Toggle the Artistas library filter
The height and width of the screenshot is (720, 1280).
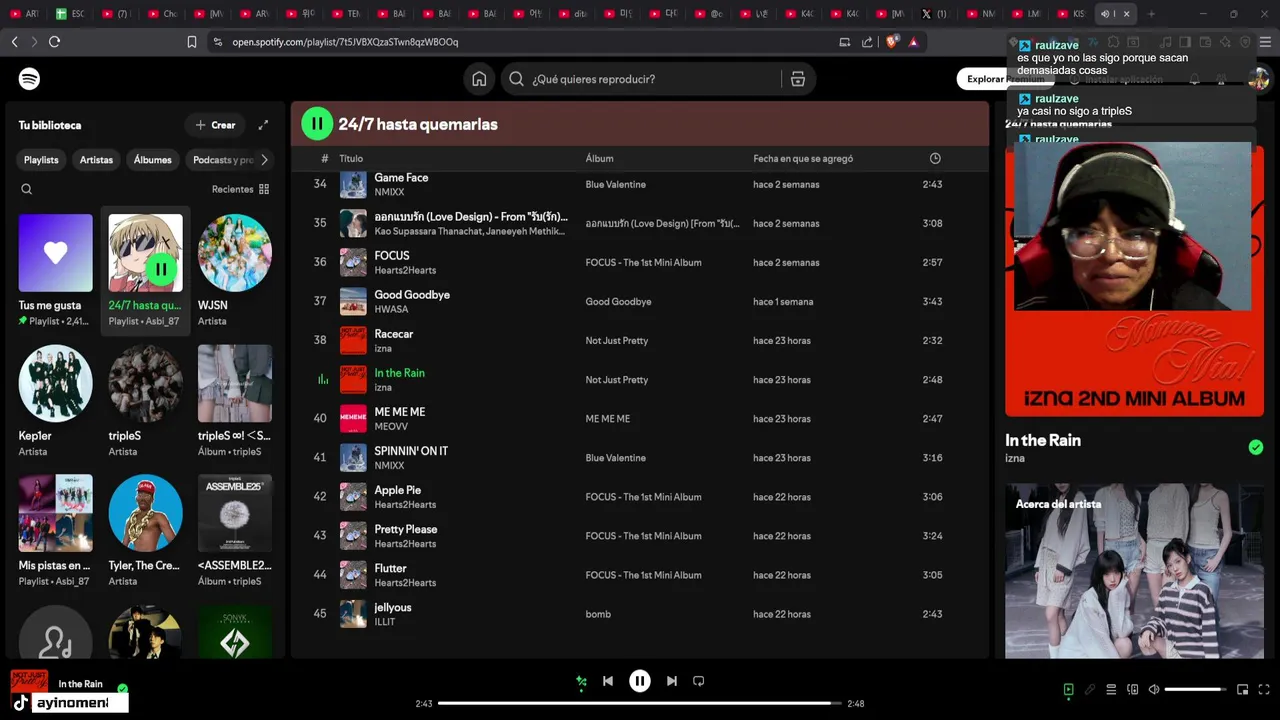pos(96,160)
